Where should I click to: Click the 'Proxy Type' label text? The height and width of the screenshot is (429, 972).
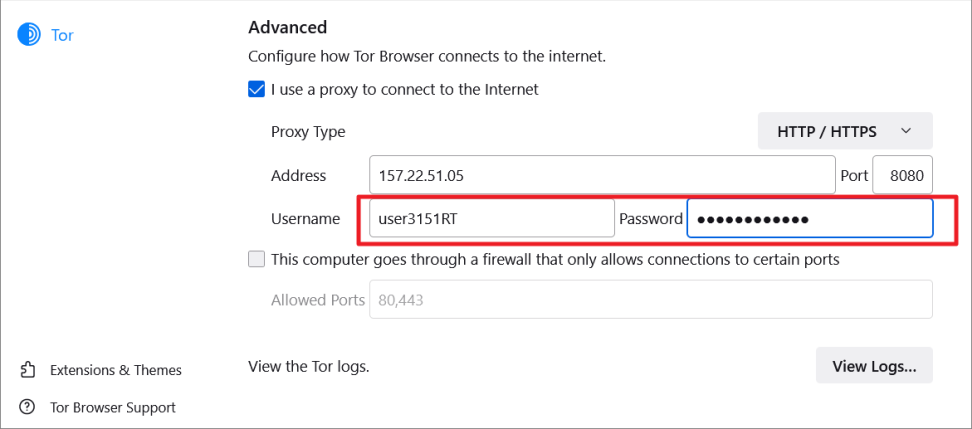pyautogui.click(x=308, y=131)
